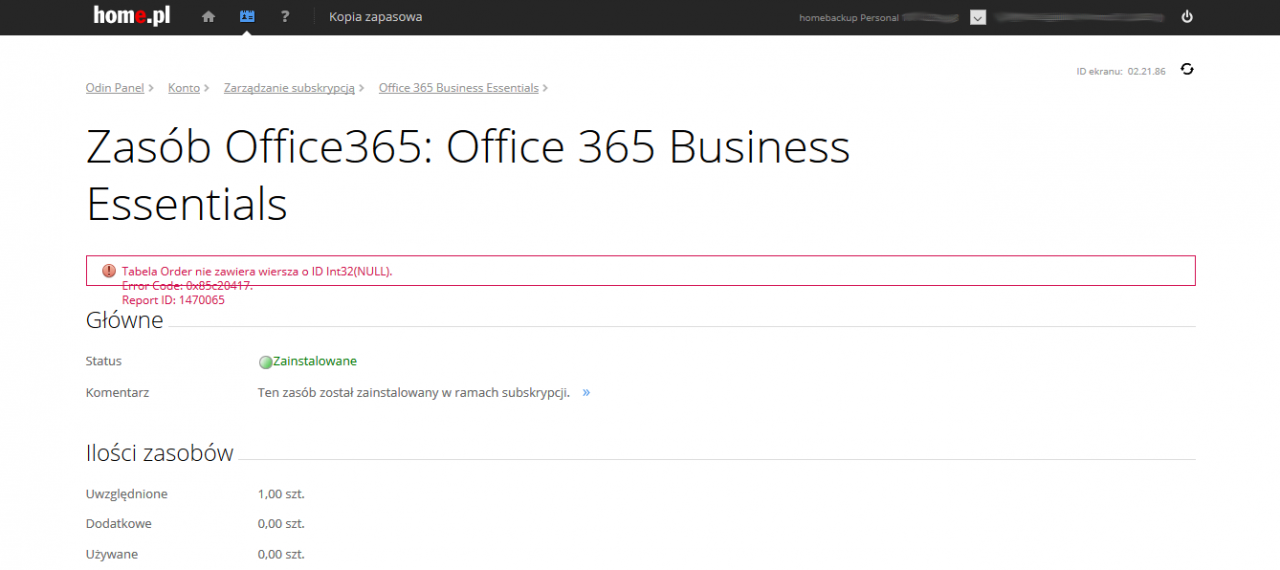Click the 'Komentarz' row label
Image resolution: width=1280 pixels, height=570 pixels.
pos(117,393)
